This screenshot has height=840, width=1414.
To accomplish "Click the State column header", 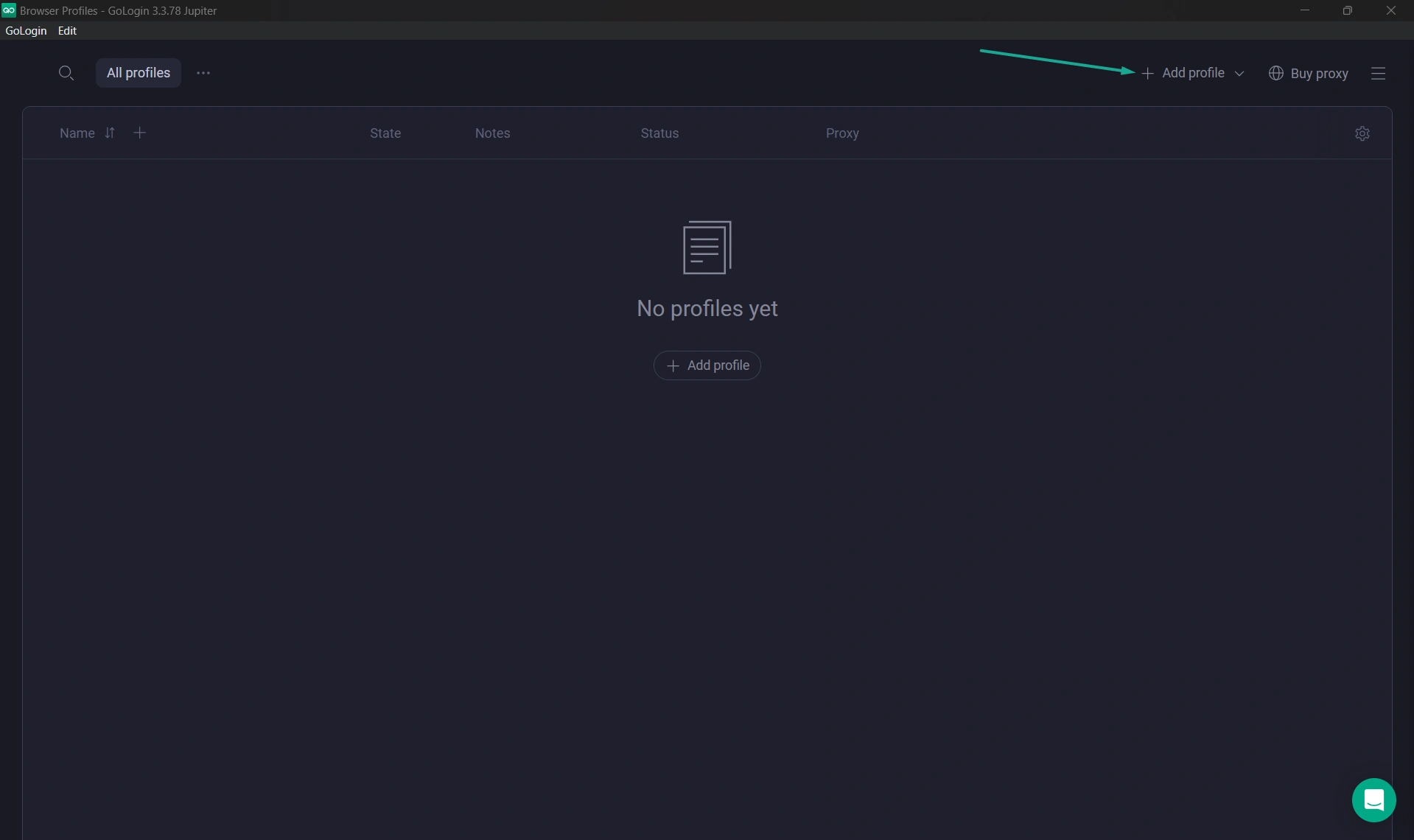I will point(385,133).
